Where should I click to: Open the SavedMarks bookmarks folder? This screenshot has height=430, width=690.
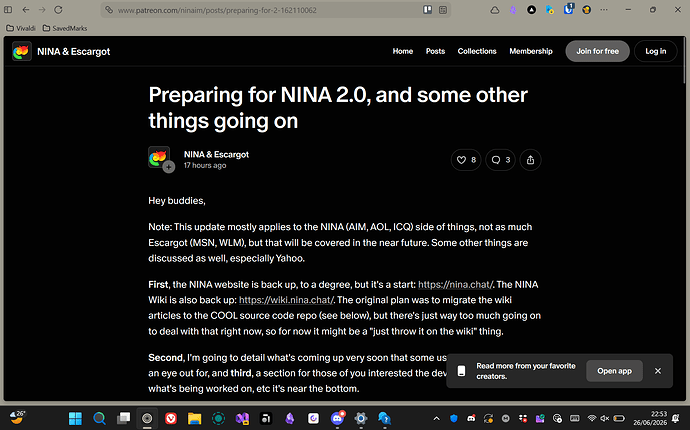tap(65, 28)
